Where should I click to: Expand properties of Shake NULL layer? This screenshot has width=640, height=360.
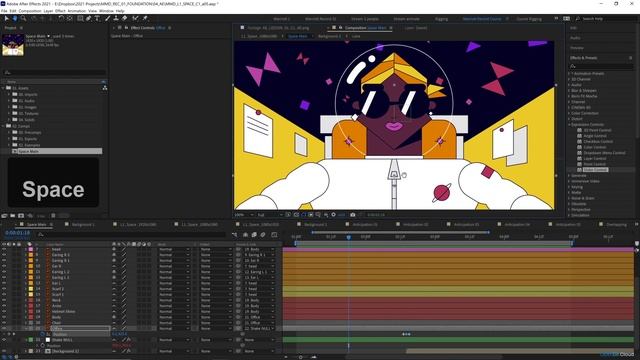pyautogui.click(x=26, y=340)
